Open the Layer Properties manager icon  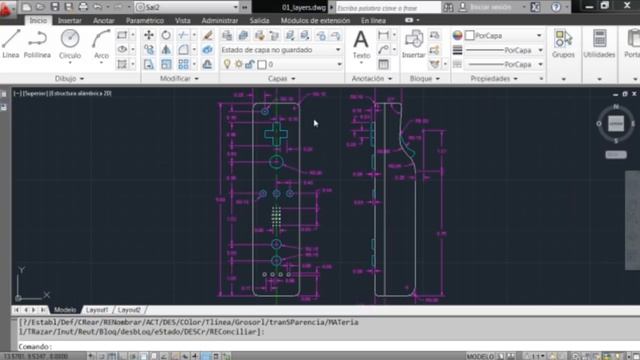point(227,36)
